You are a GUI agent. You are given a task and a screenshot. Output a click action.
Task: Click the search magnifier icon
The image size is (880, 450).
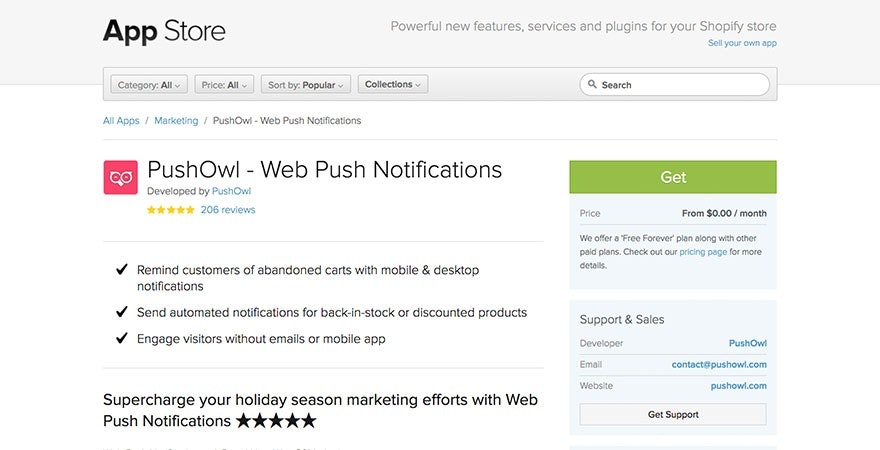[x=592, y=85]
